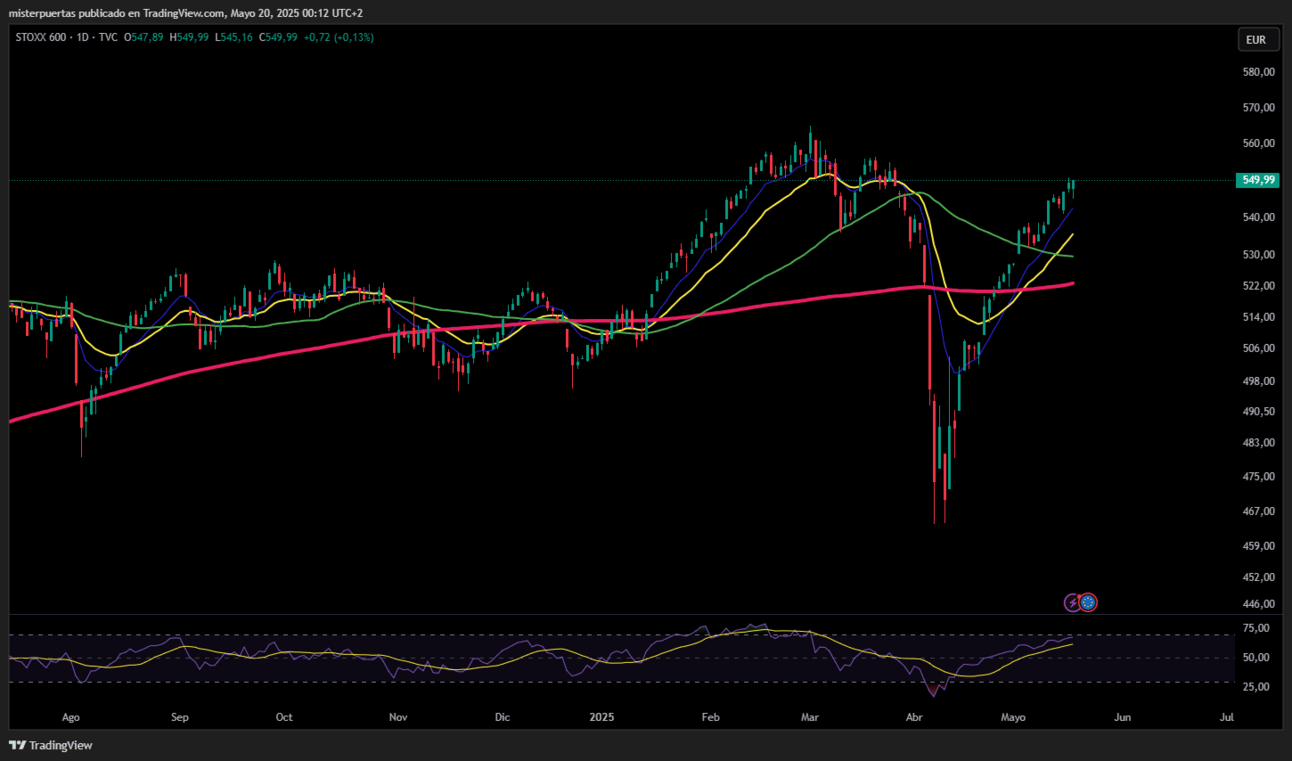Click the purple lightning bolt icon
Screen dimensions: 1292x761
1072,602
